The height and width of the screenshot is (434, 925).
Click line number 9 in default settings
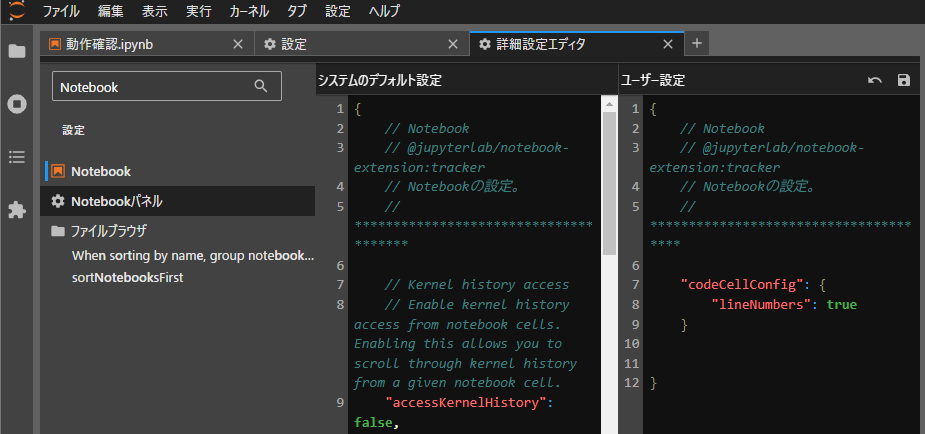pyautogui.click(x=340, y=403)
